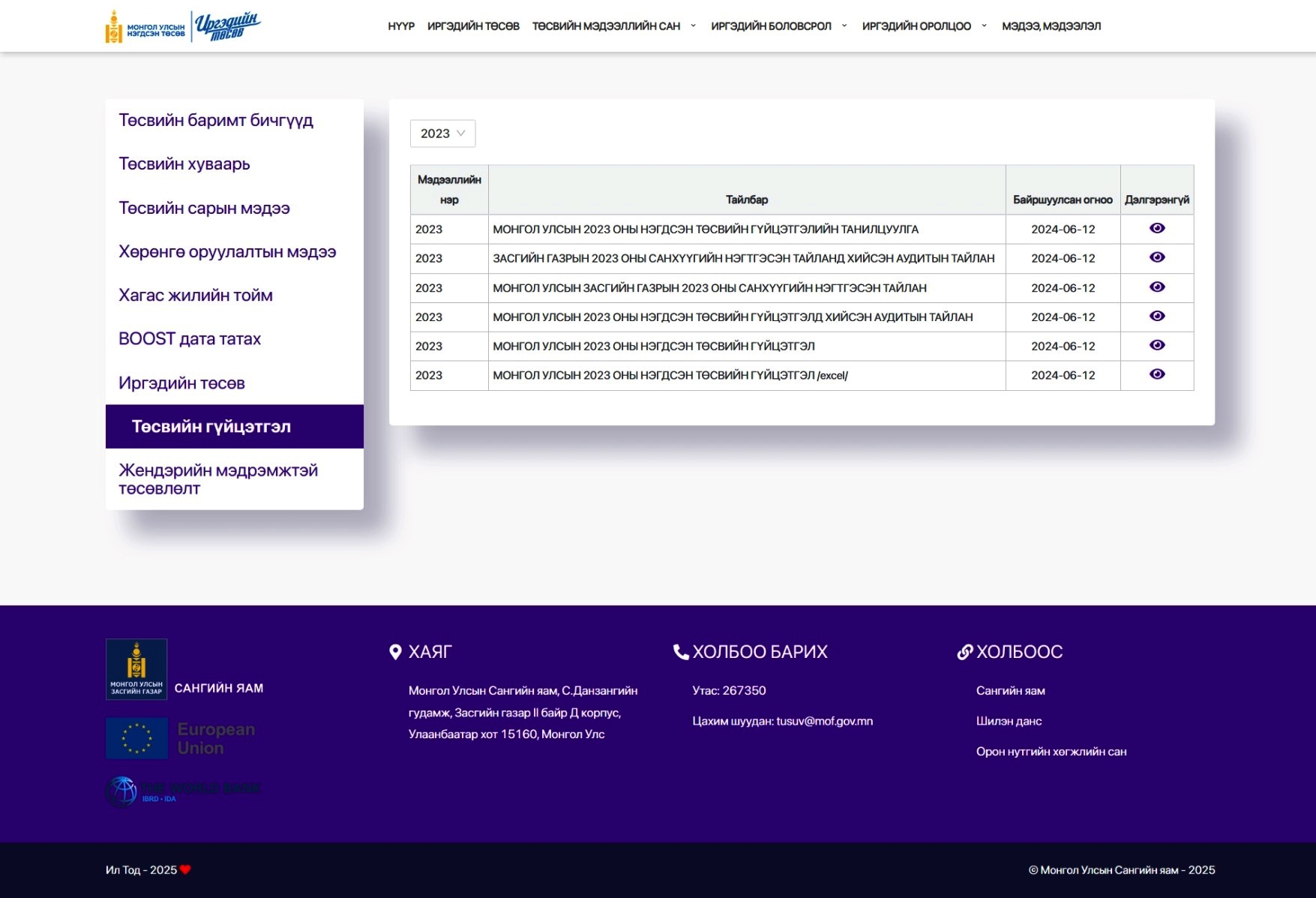The height and width of the screenshot is (898, 1316).
Task: Click the World Bank logo in footer
Action: (x=183, y=791)
